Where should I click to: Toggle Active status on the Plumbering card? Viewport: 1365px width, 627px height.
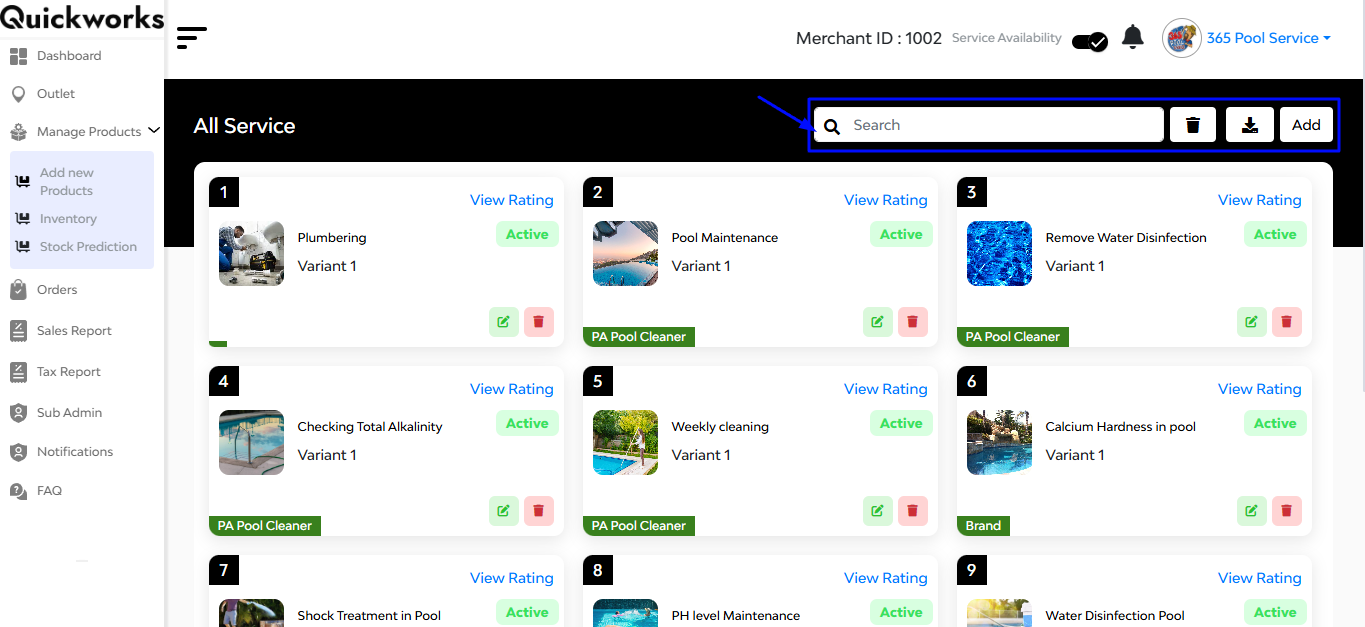tap(527, 235)
